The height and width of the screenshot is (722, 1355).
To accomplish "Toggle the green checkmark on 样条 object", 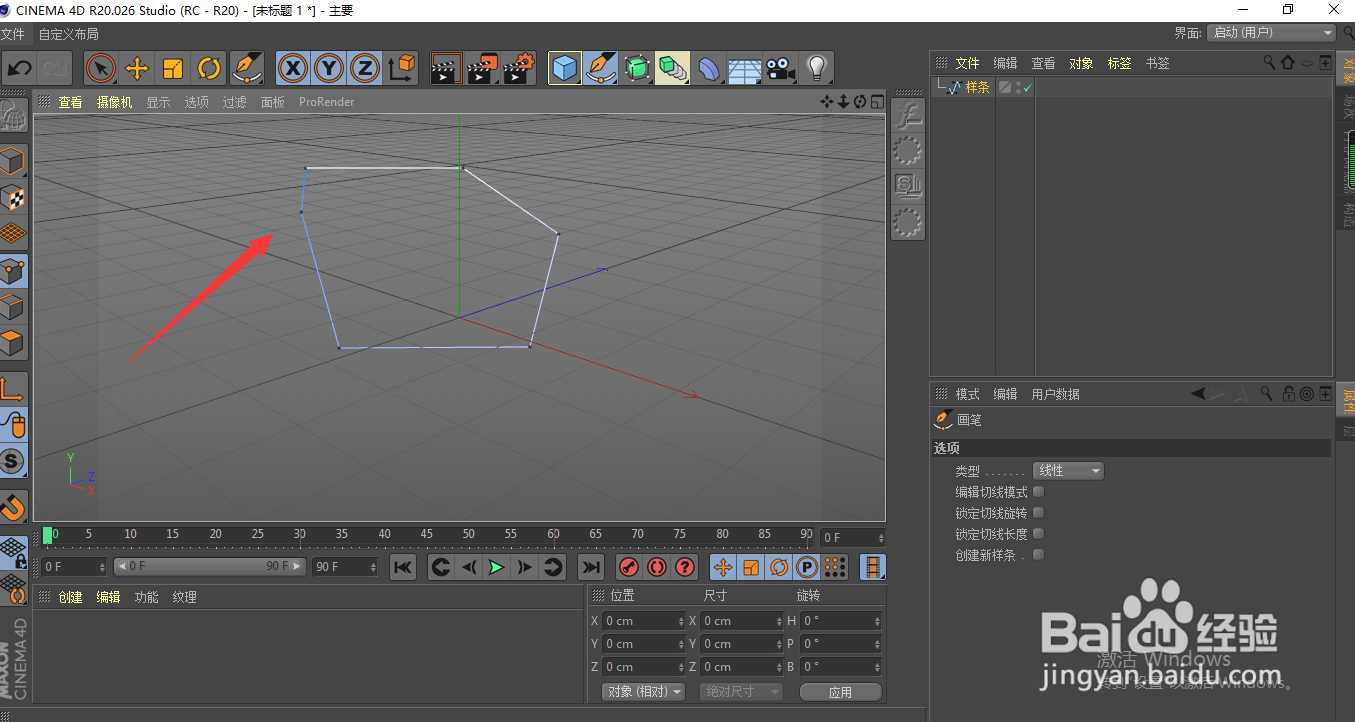I will click(1027, 88).
